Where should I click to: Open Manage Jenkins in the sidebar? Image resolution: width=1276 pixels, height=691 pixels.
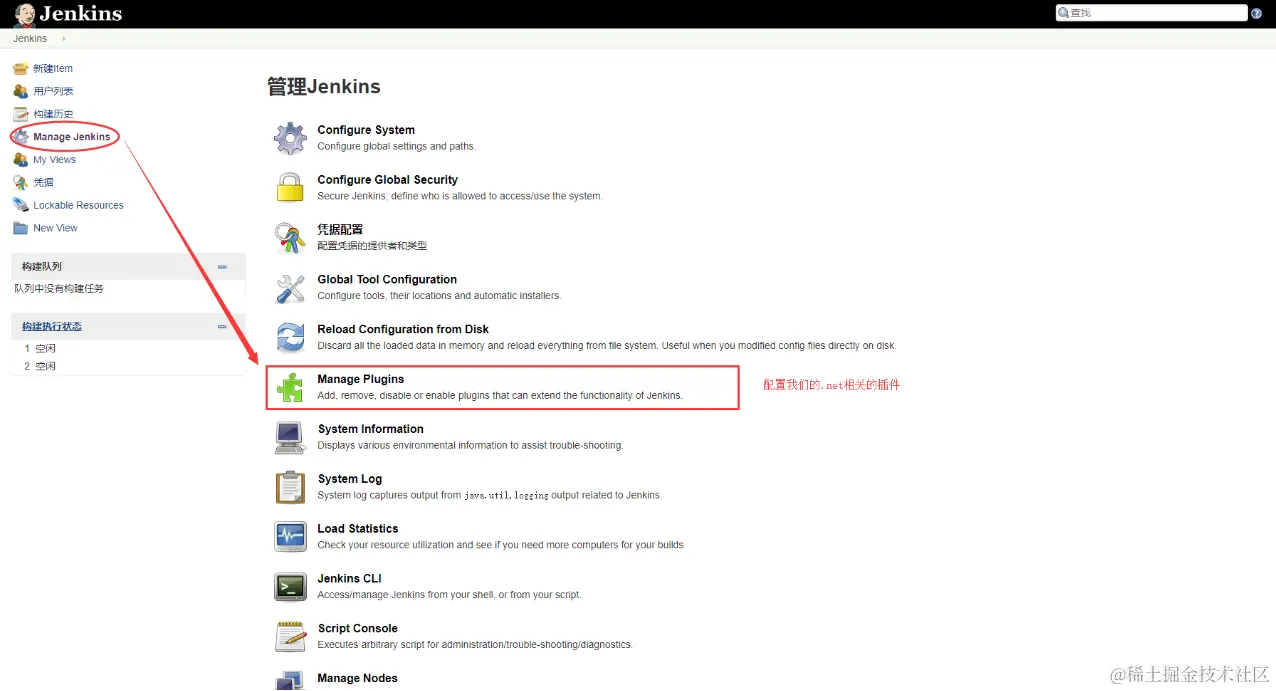(x=71, y=137)
